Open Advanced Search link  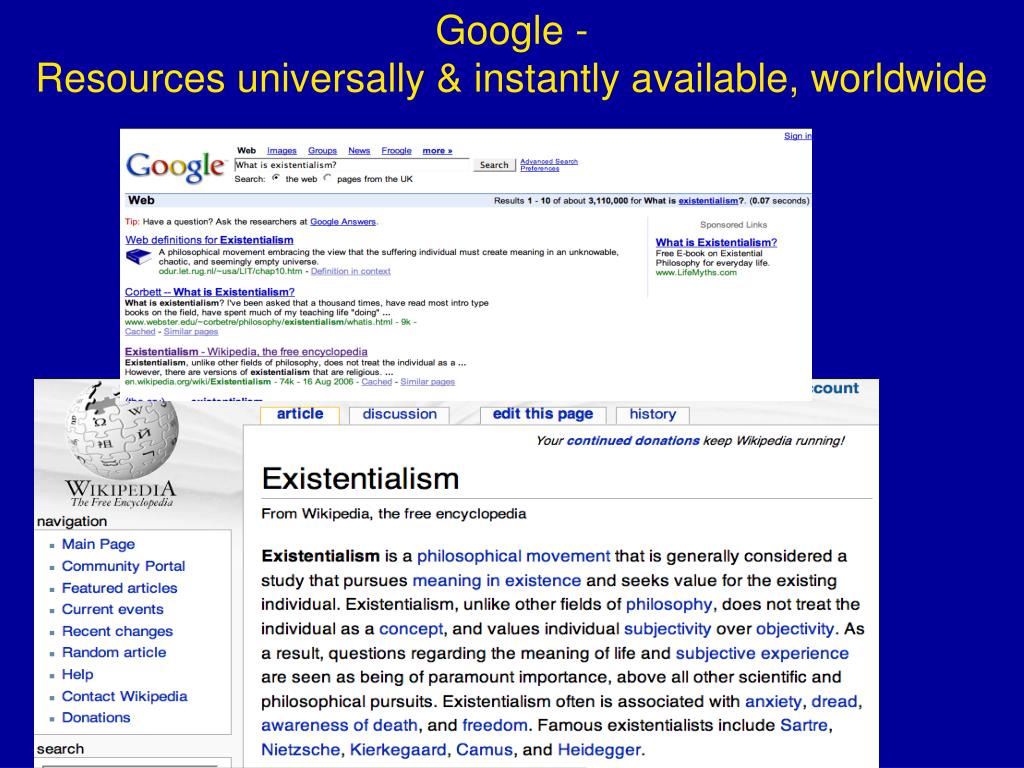[549, 161]
